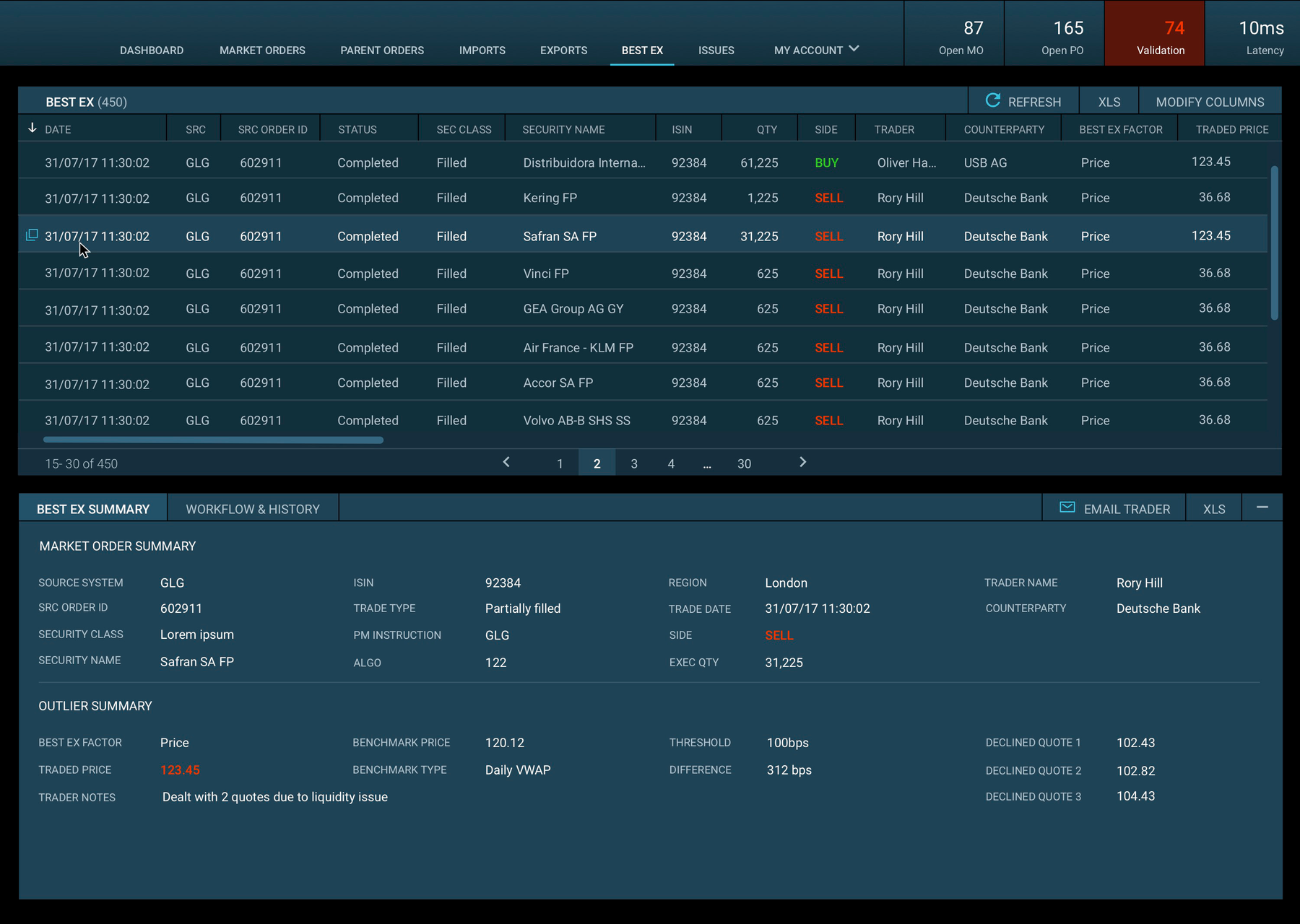Click the green BUY side cell
This screenshot has height=924, width=1300.
(x=827, y=162)
